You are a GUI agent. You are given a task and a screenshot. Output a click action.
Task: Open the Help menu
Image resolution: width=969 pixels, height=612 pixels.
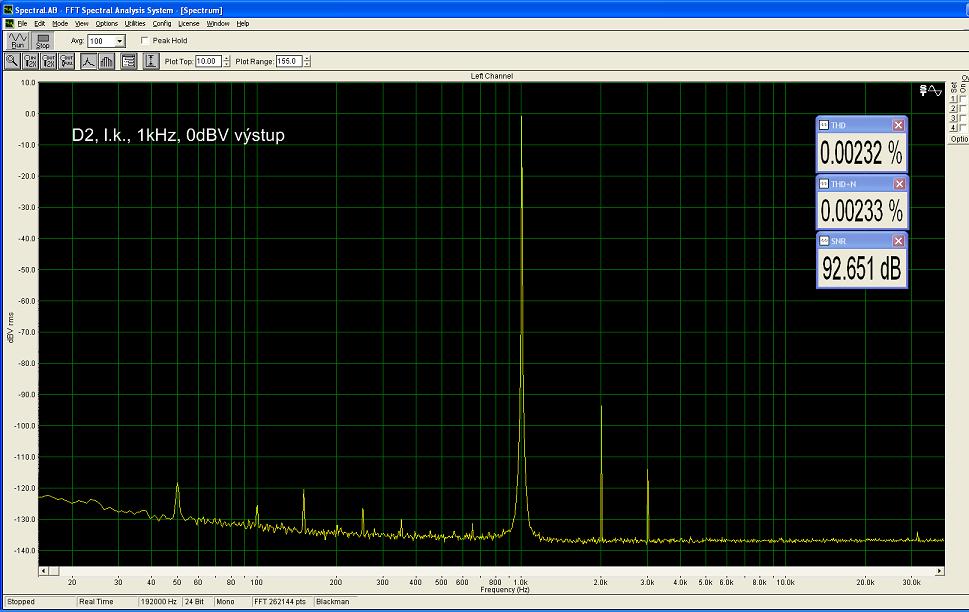click(x=243, y=23)
